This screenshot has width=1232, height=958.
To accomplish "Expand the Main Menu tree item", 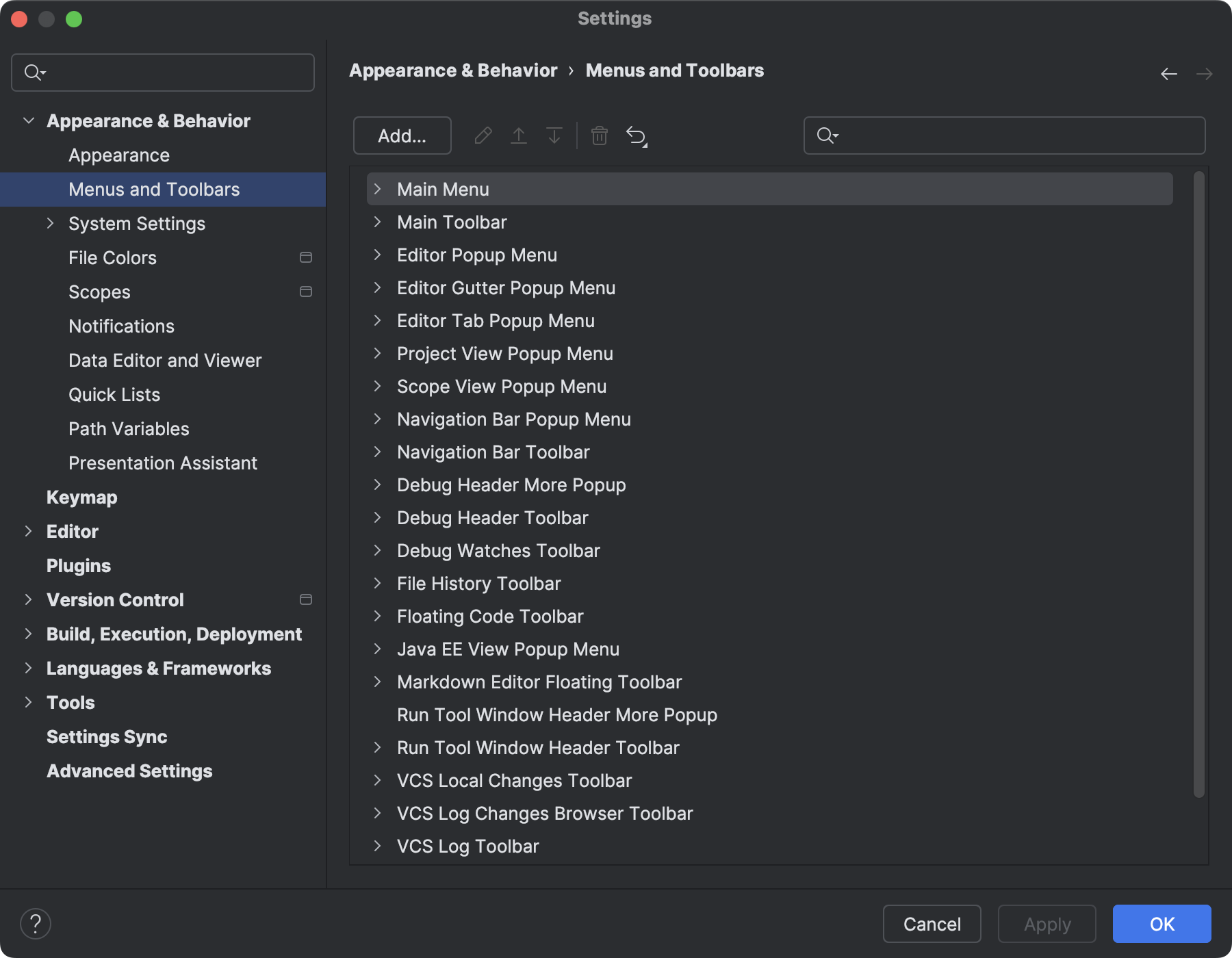I will [378, 189].
